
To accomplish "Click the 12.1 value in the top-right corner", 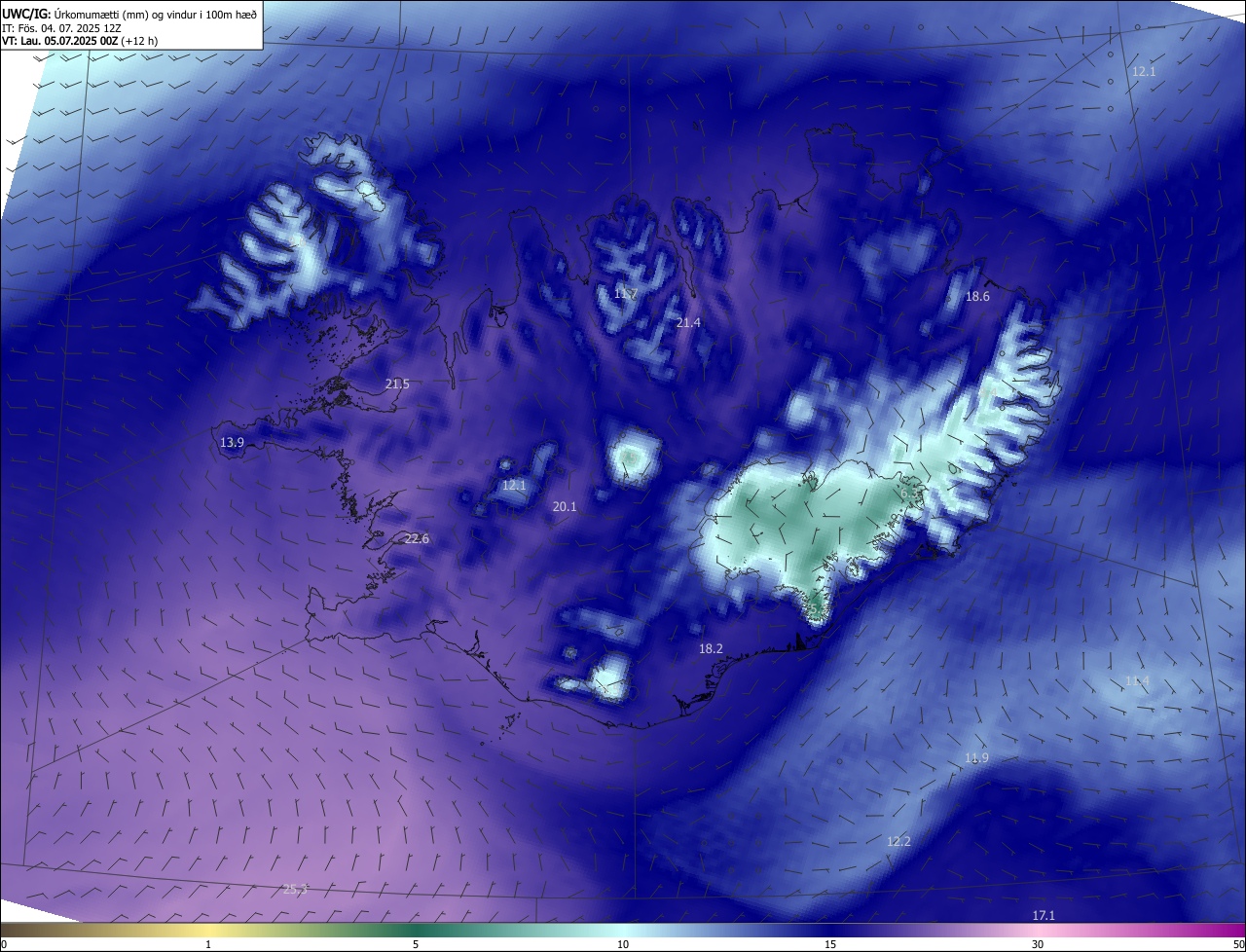I will (x=1144, y=72).
